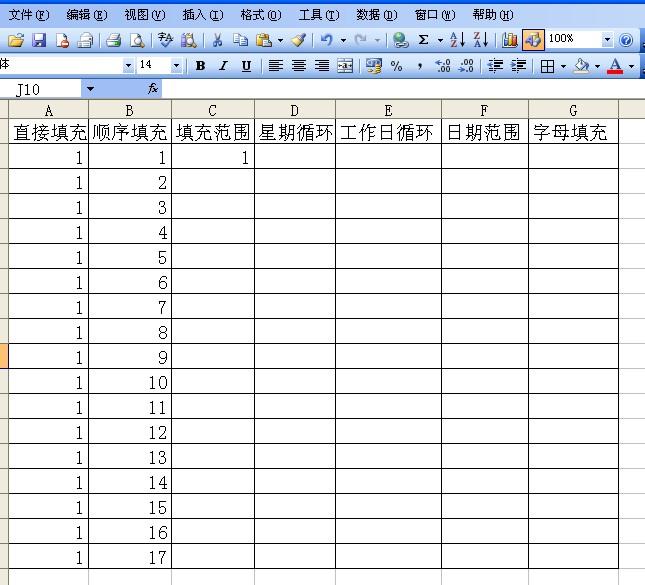Select cell with header 星期循环
This screenshot has width=645, height=585.
pyautogui.click(x=295, y=132)
